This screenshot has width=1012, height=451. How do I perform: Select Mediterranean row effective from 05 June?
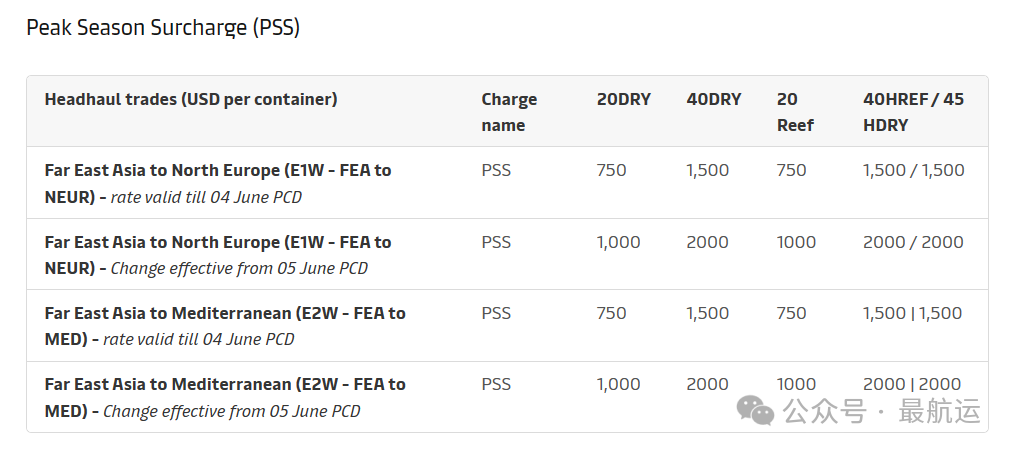[507, 397]
